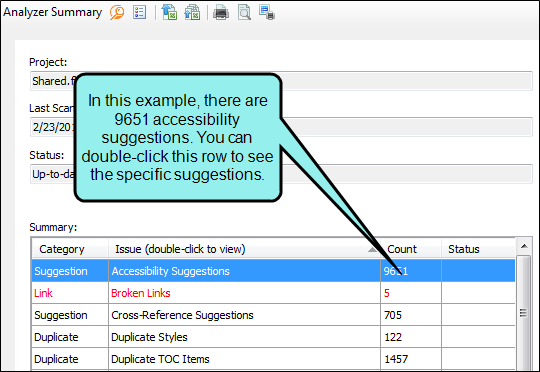Open print preview page-magnifier icon

click(244, 13)
